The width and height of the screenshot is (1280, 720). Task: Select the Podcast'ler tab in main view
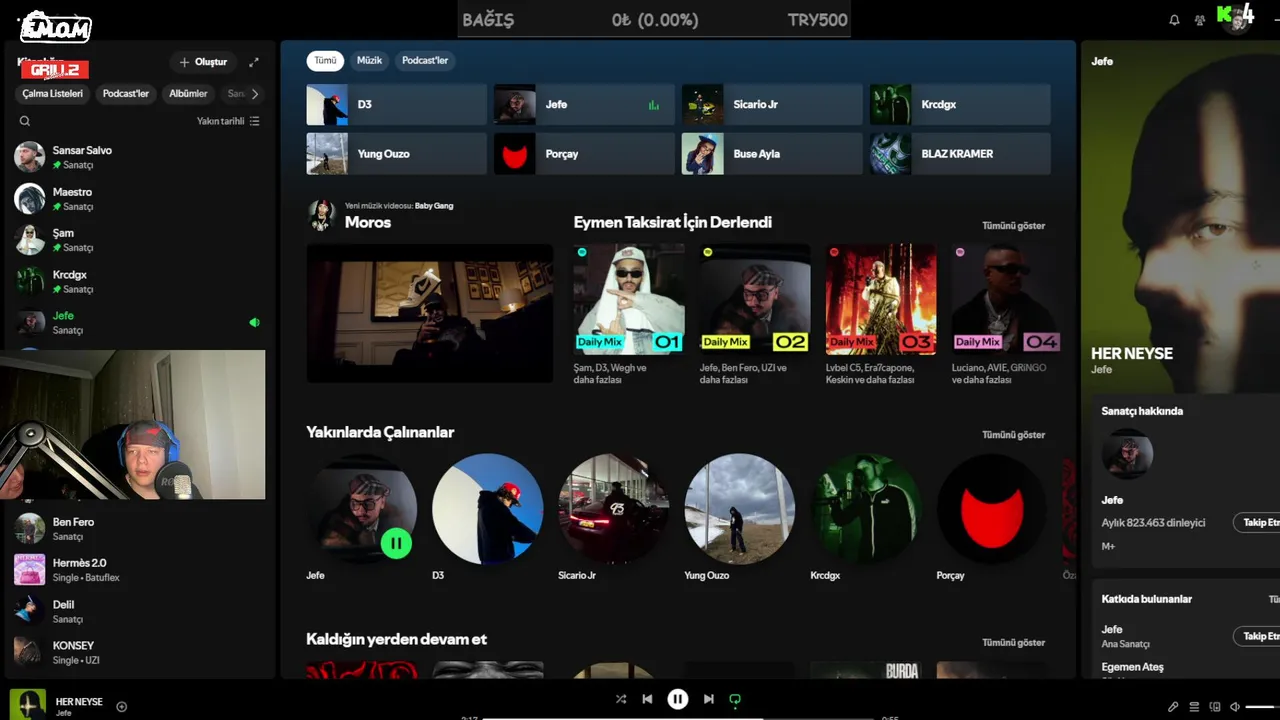[425, 60]
